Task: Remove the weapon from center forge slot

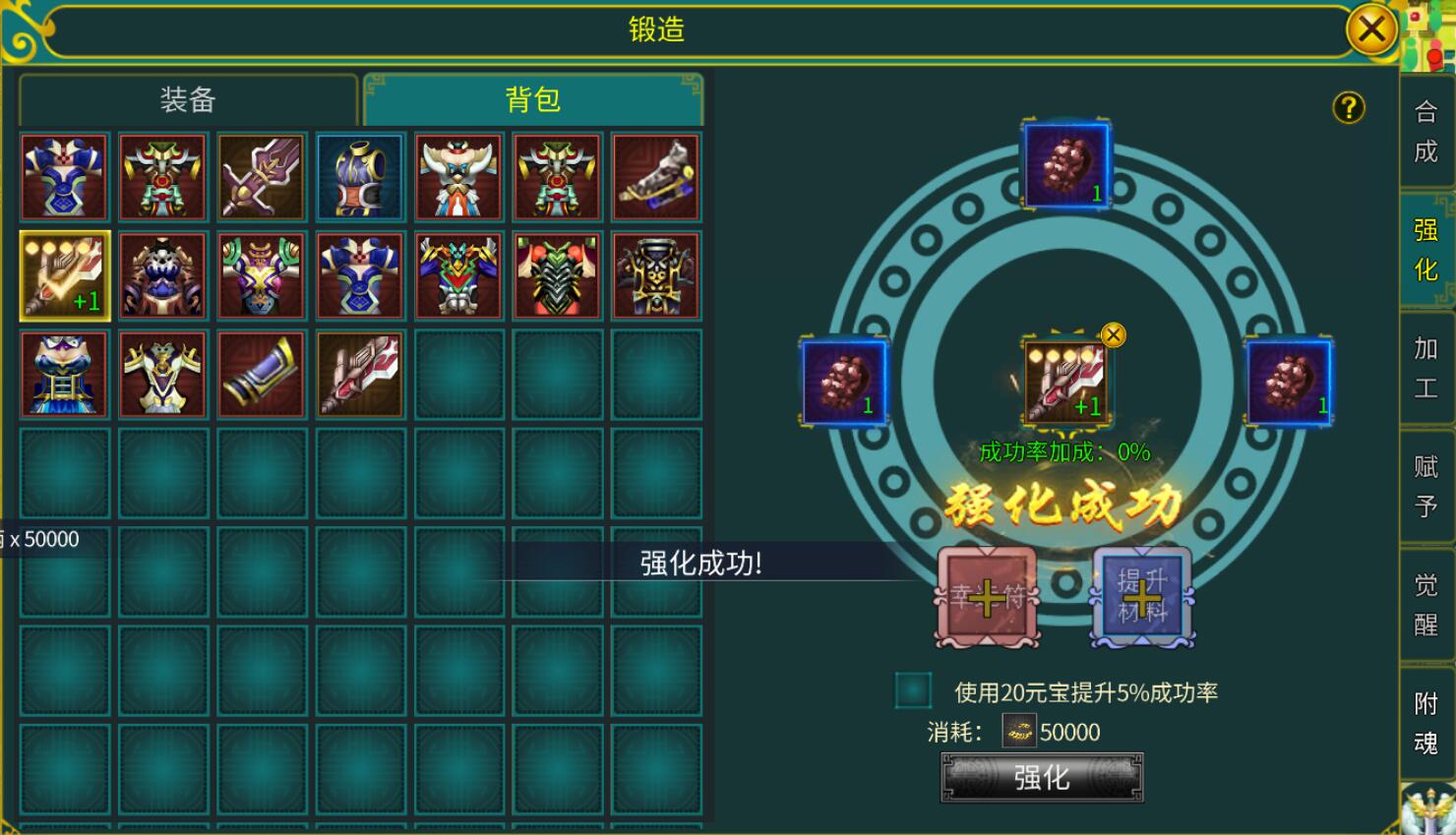Action: click(x=1113, y=335)
